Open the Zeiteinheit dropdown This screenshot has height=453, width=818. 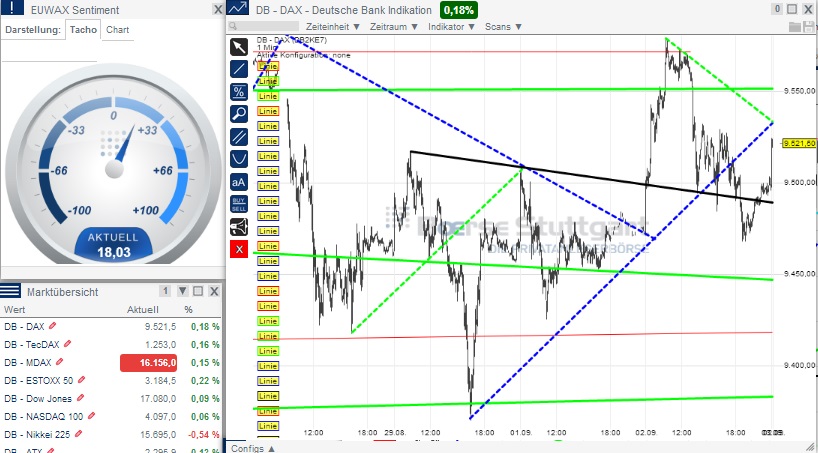(x=333, y=26)
